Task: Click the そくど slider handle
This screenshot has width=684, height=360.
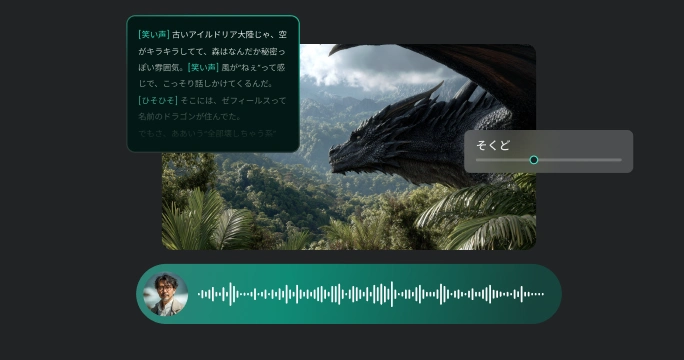Action: [534, 160]
